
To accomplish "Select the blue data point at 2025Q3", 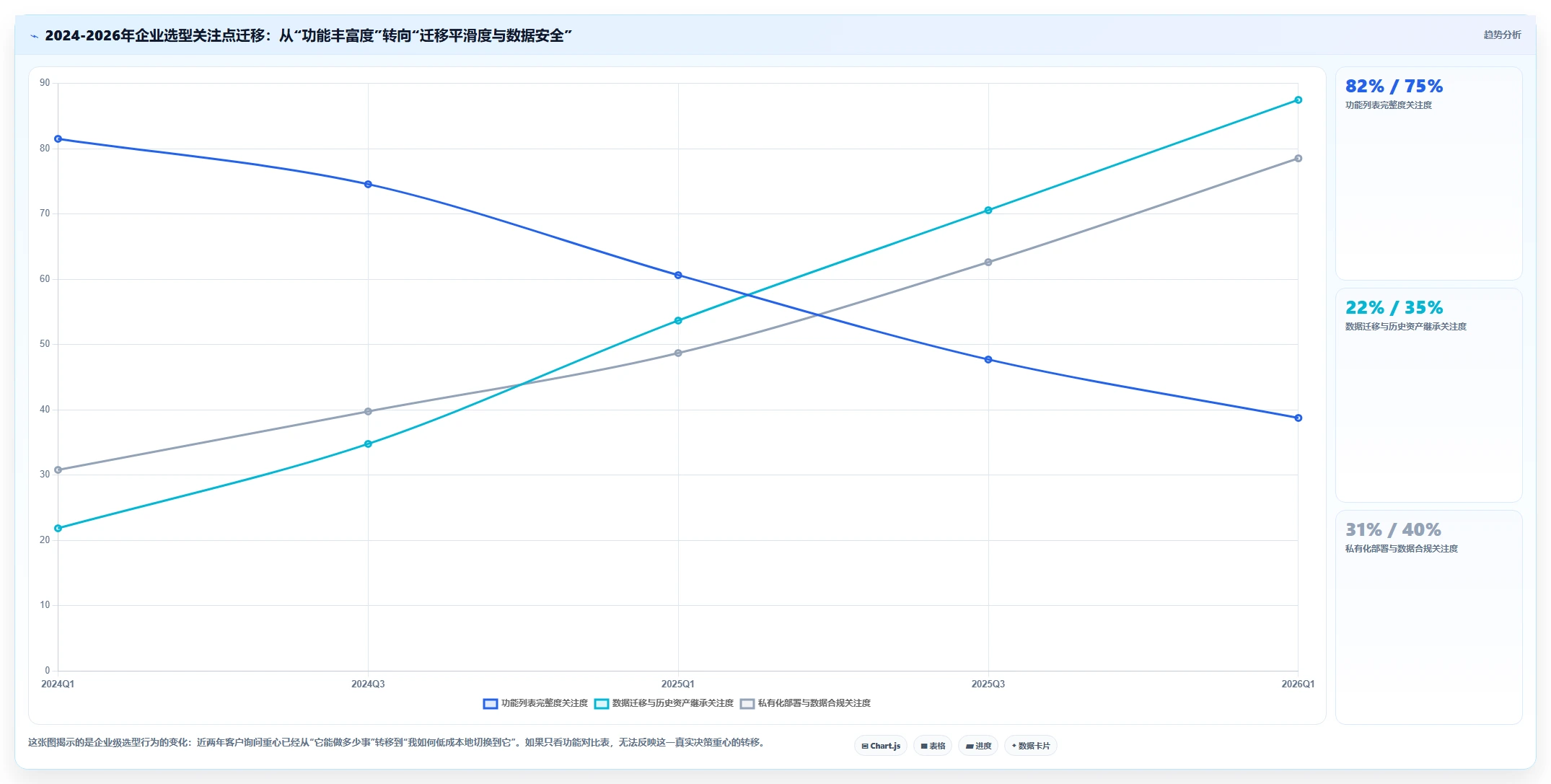I will point(988,360).
